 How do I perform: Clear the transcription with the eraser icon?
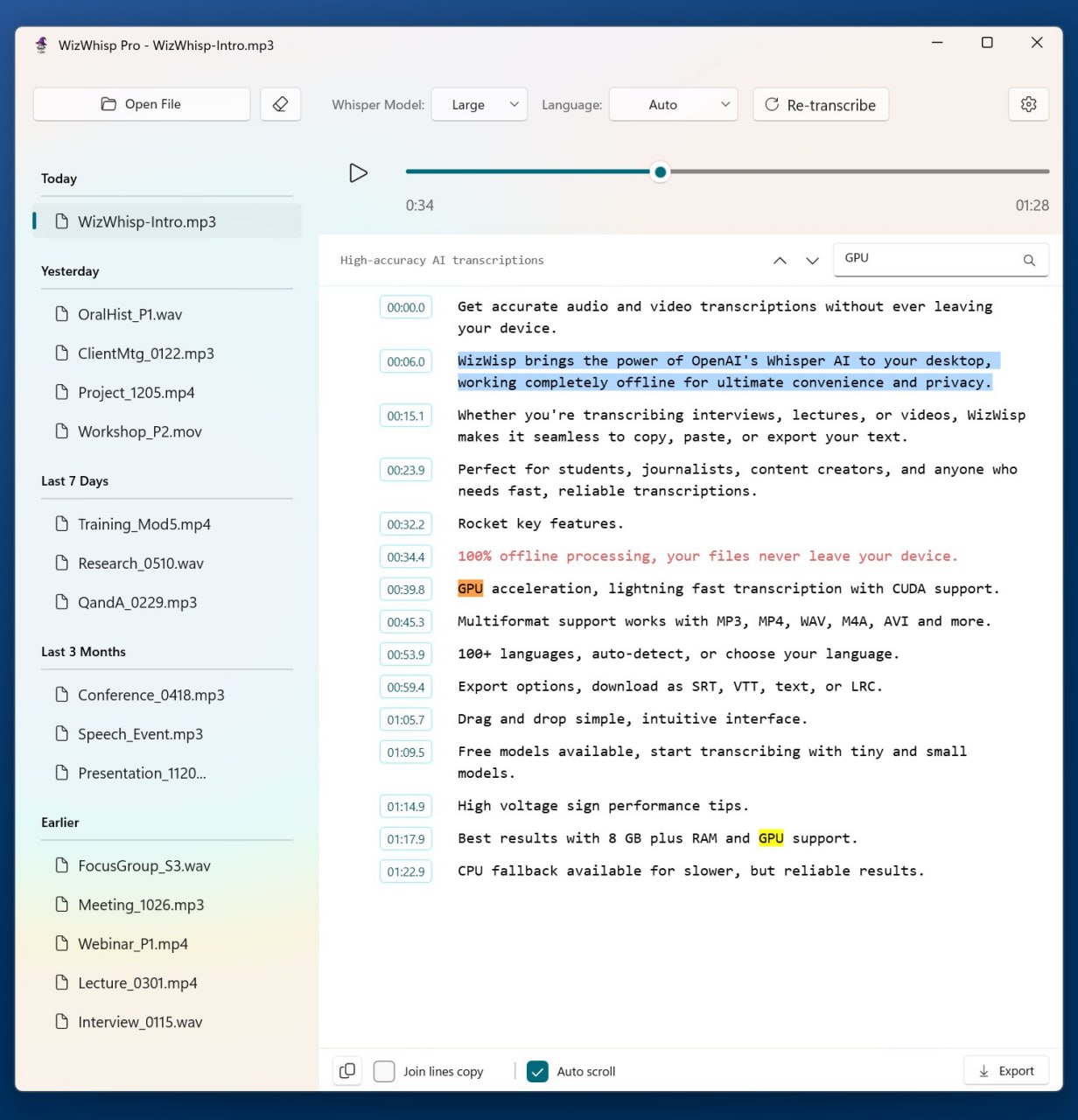[x=281, y=104]
